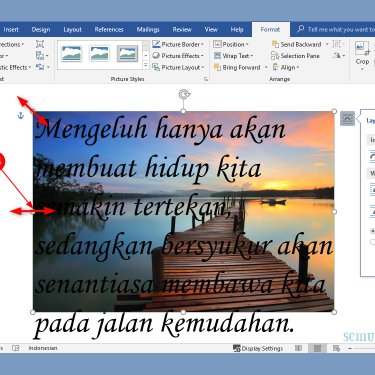The height and width of the screenshot is (375, 375).
Task: Click the zoom slider track
Action: tap(365, 349)
